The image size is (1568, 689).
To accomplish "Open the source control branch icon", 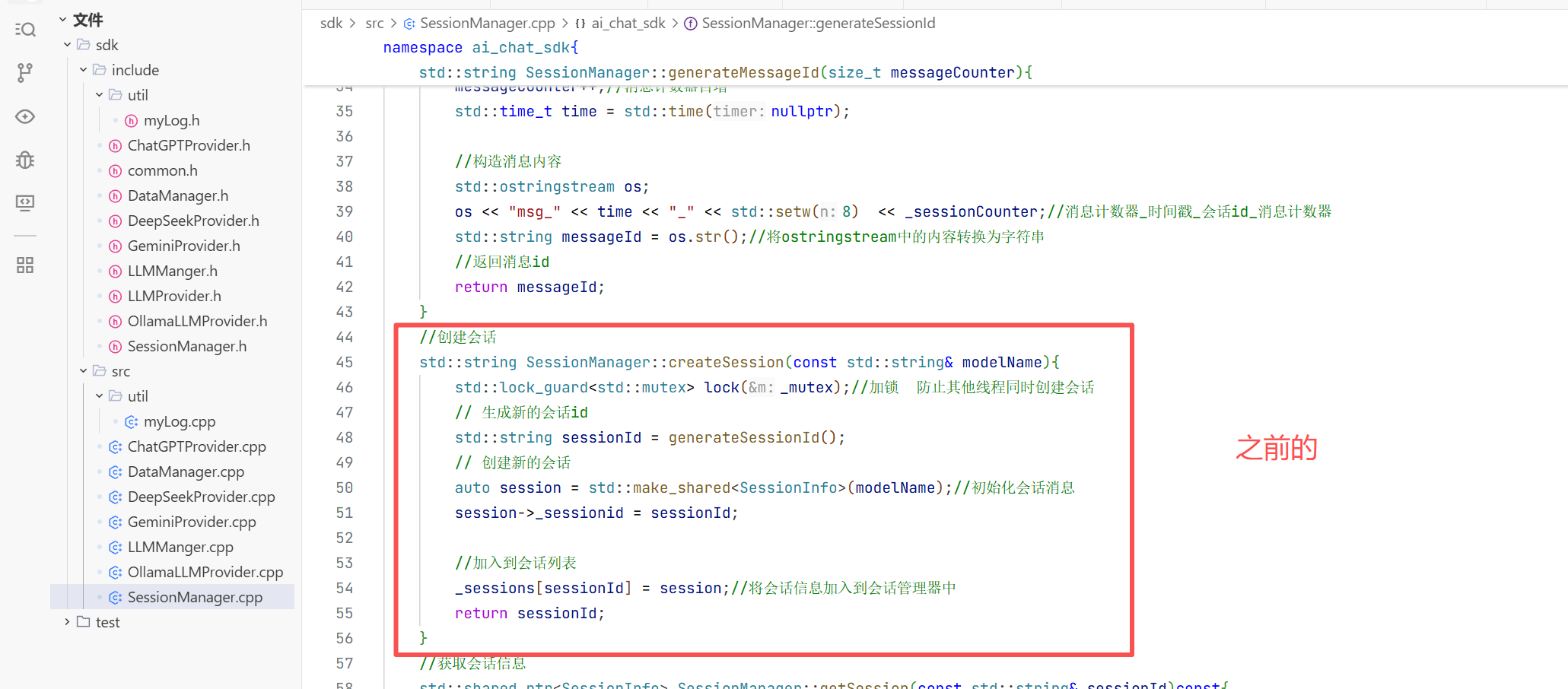I will click(x=25, y=73).
